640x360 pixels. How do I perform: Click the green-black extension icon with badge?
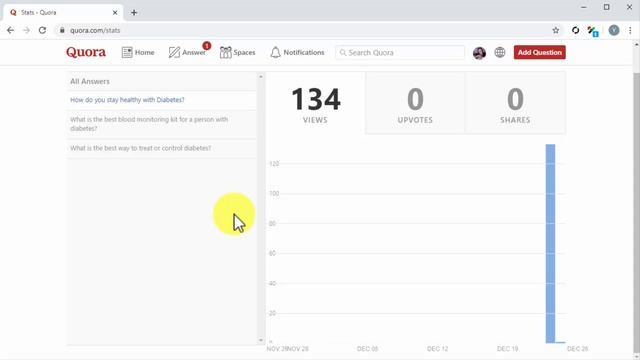point(593,31)
